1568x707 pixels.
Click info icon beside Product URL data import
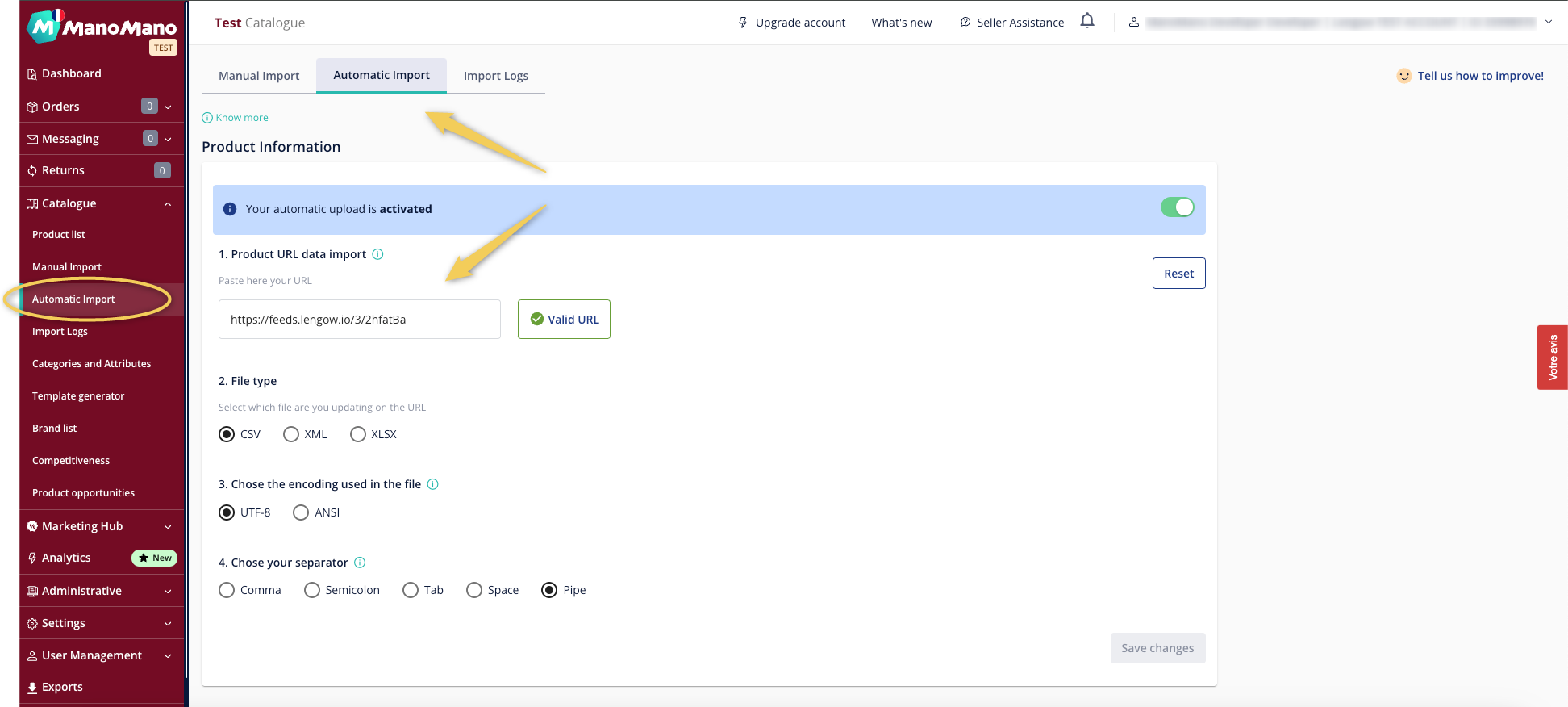pos(377,254)
